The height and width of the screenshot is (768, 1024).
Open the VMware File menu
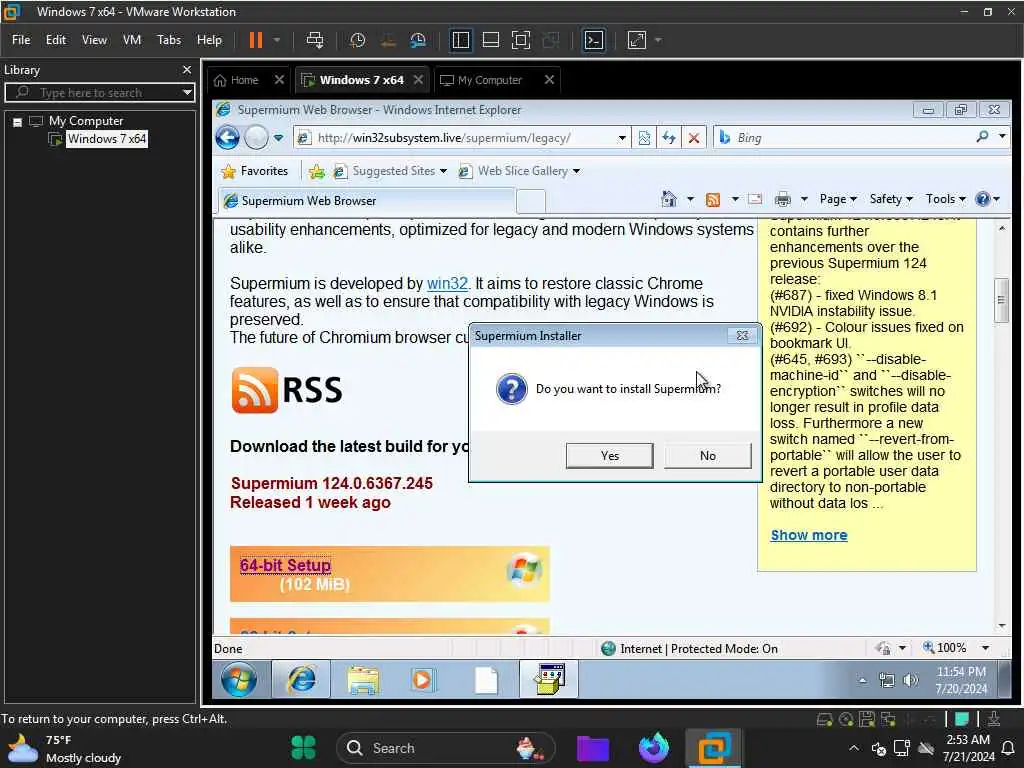coord(21,40)
